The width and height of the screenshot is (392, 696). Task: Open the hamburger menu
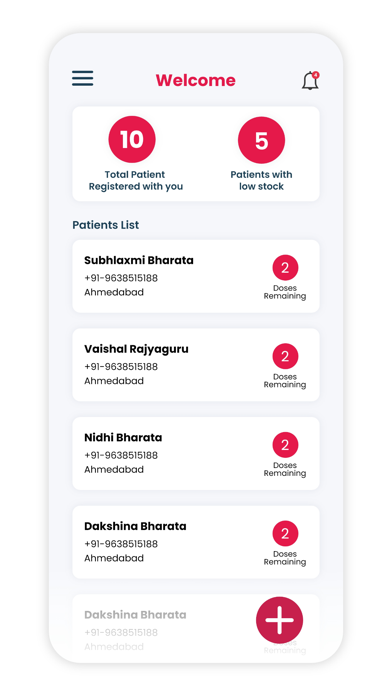[x=83, y=78]
